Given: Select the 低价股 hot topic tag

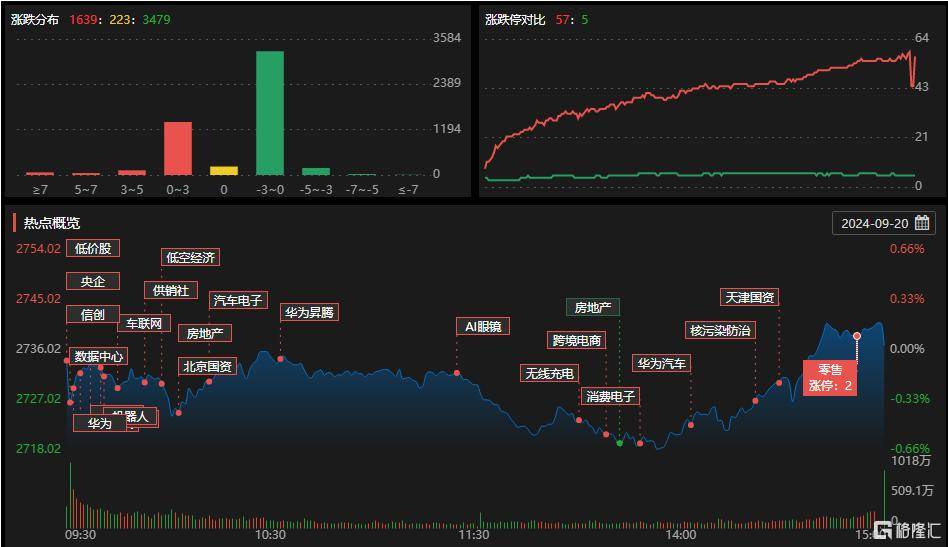Looking at the screenshot, I should pos(93,248).
